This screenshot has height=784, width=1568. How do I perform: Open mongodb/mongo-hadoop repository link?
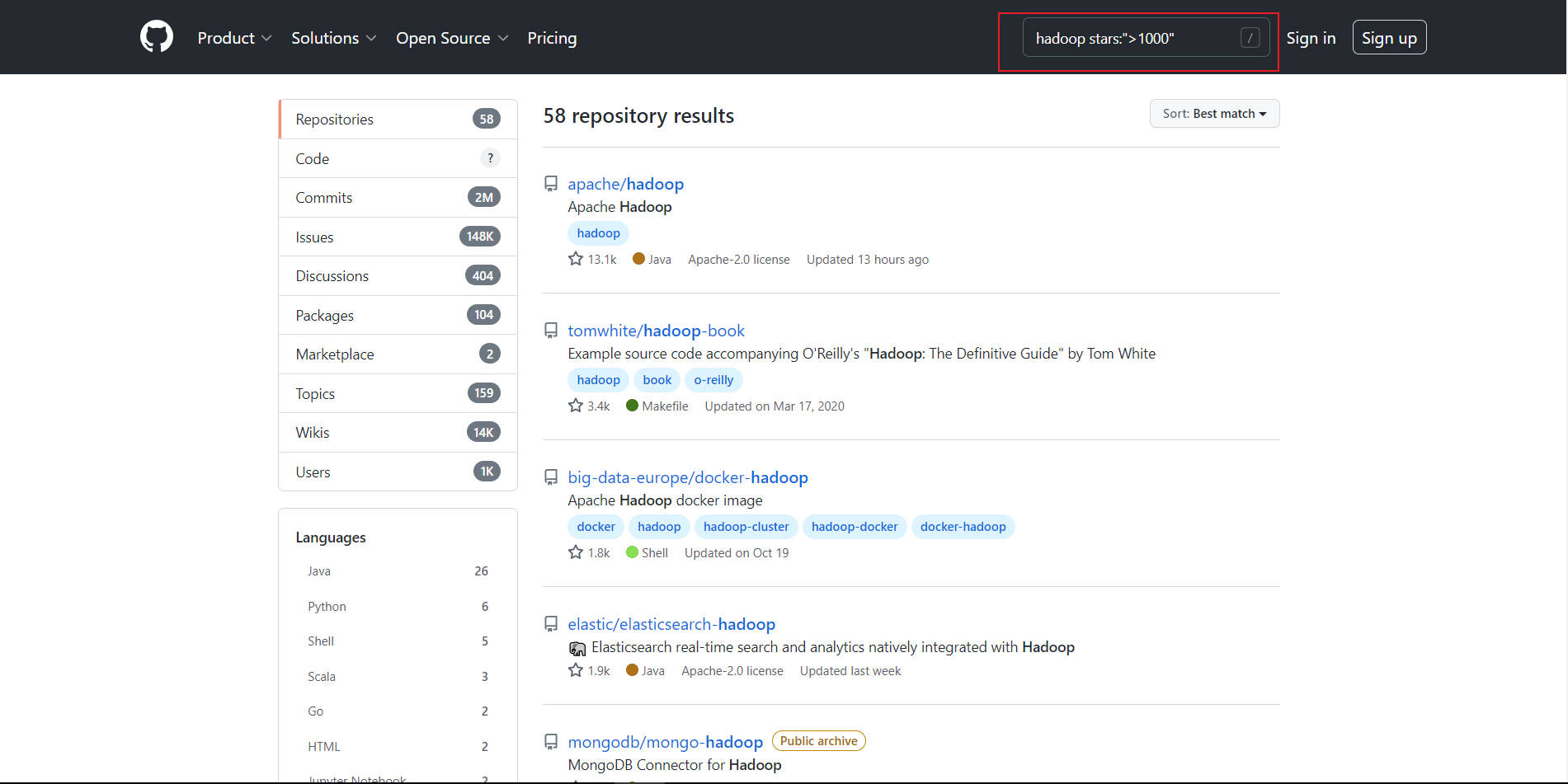point(665,742)
